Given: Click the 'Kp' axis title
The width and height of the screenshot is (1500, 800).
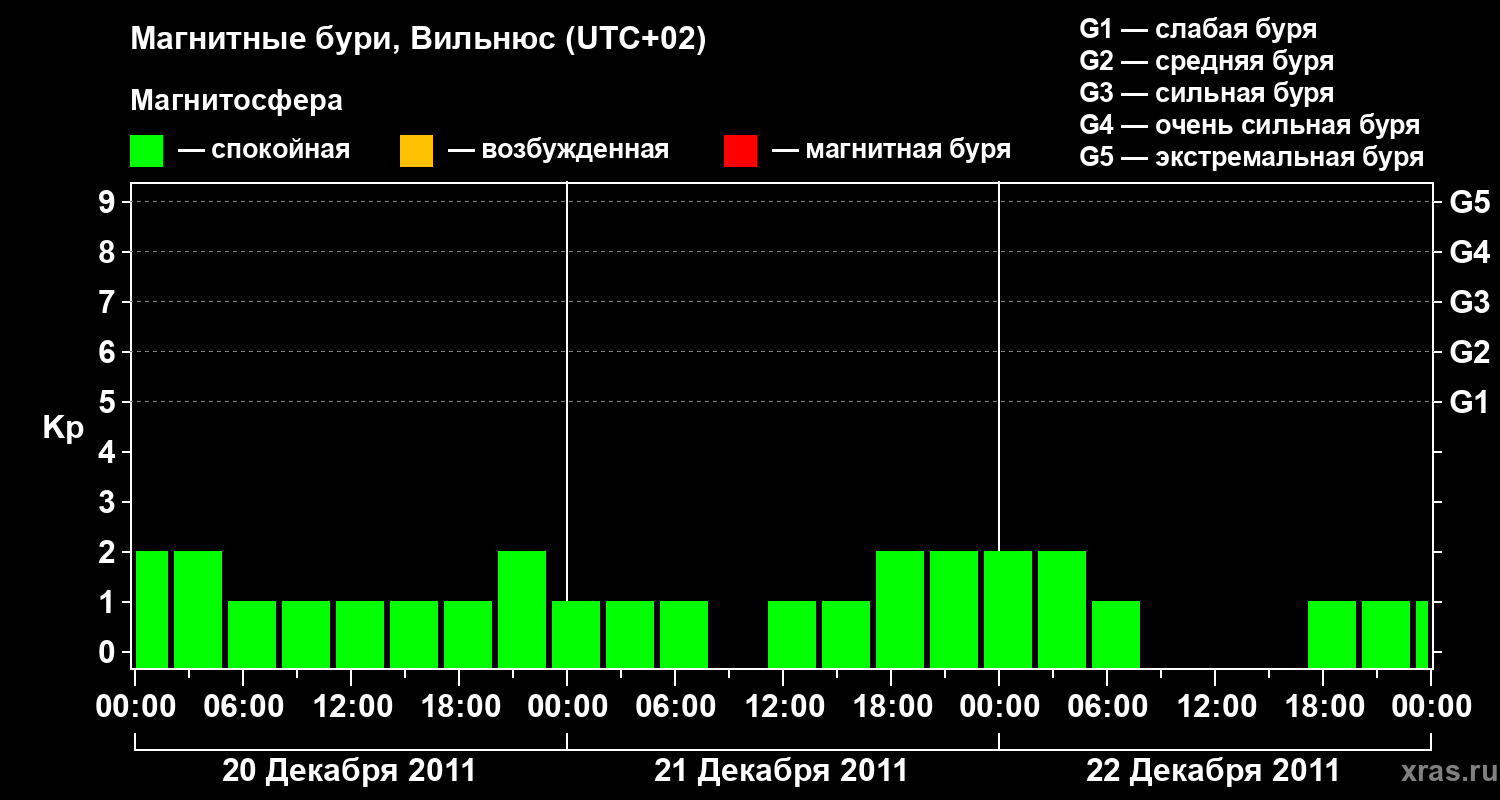Looking at the screenshot, I should pyautogui.click(x=63, y=428).
